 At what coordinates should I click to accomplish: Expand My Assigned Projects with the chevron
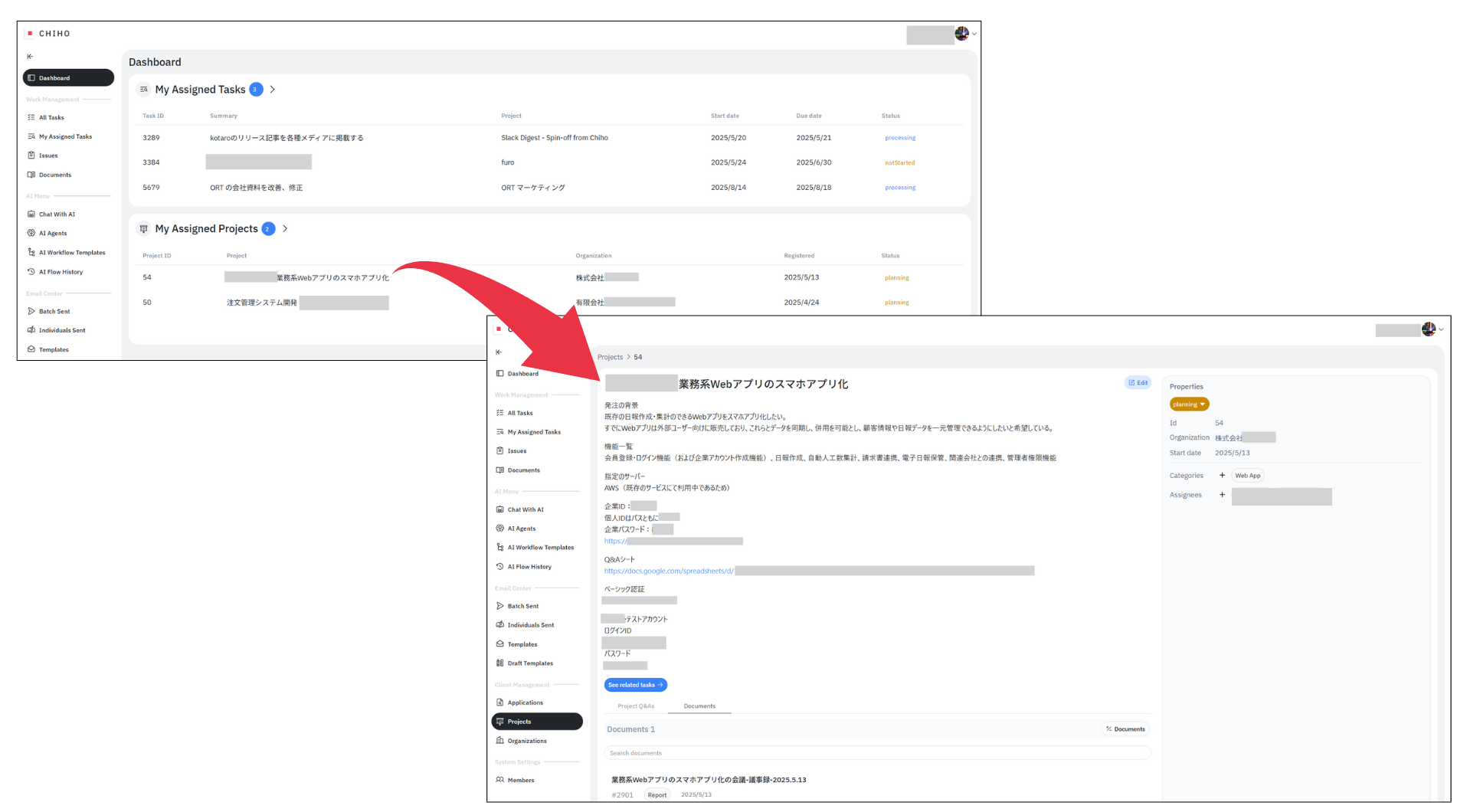[285, 229]
